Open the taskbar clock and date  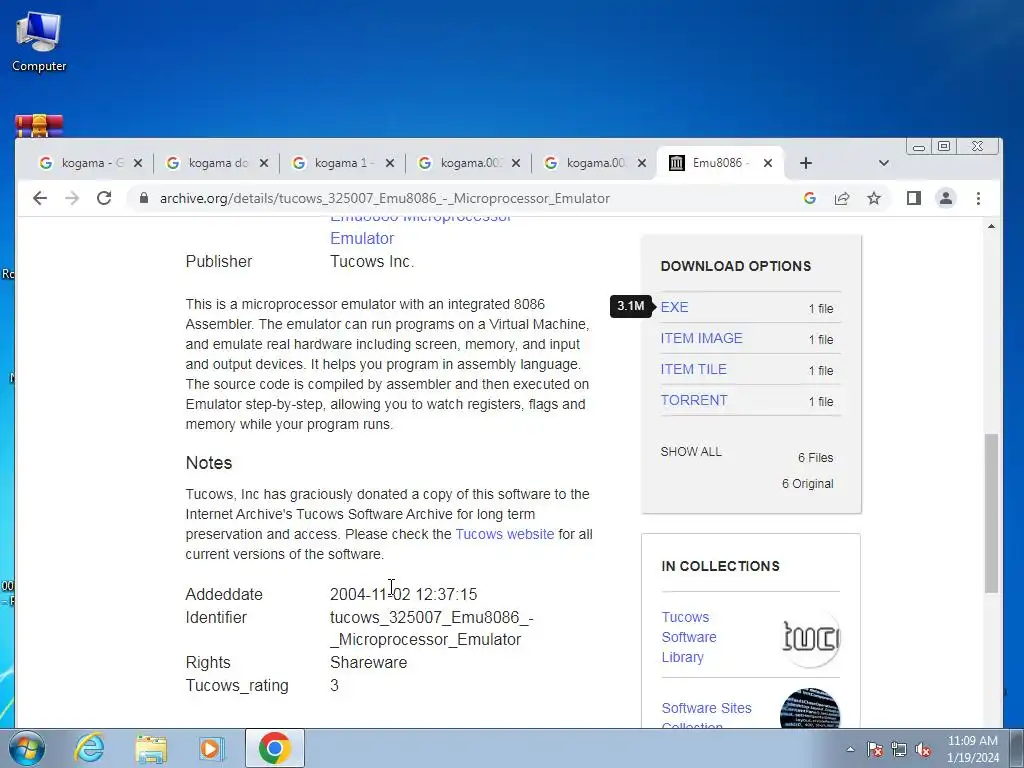tap(972, 749)
